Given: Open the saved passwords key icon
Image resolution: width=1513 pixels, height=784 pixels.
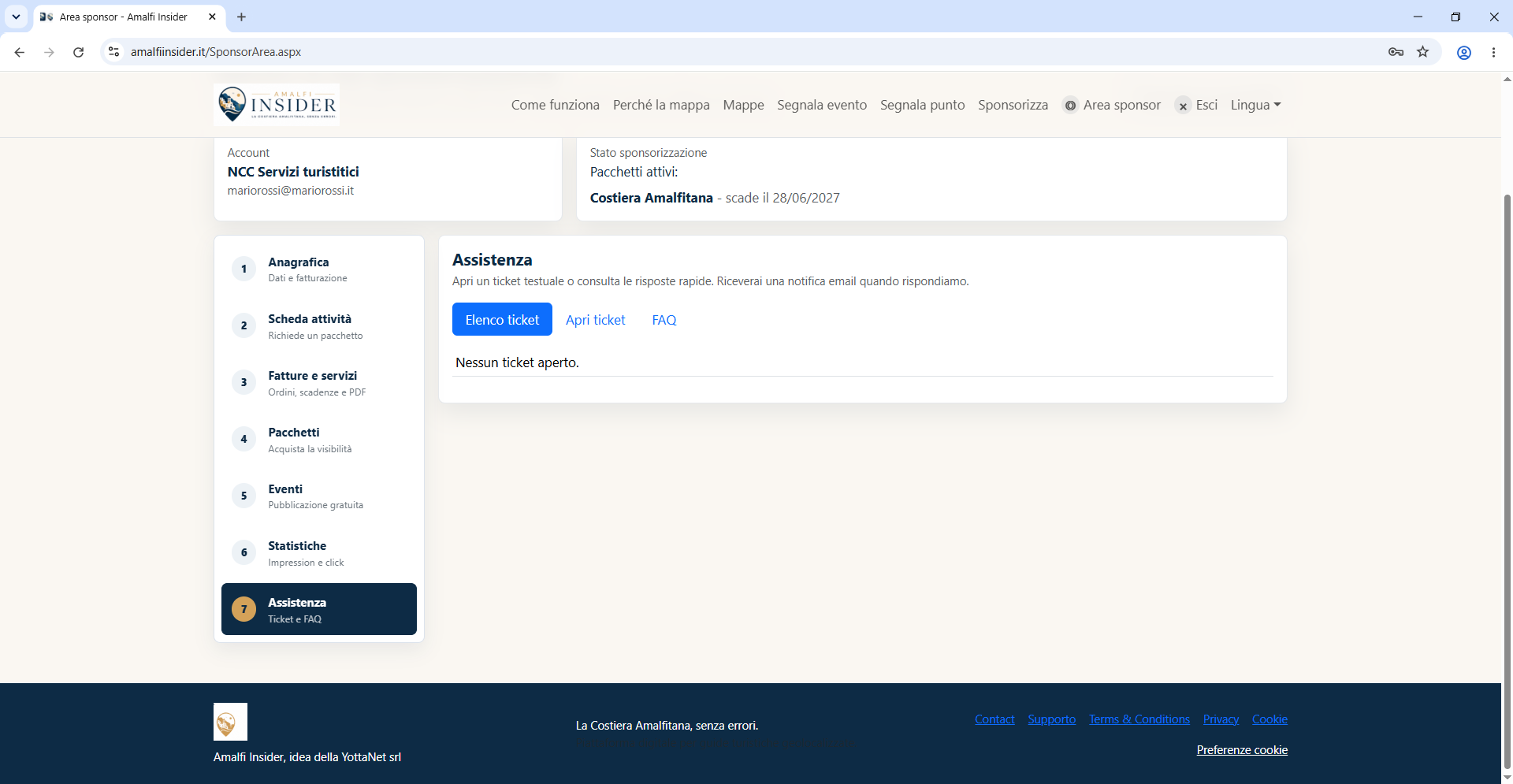Looking at the screenshot, I should tap(1396, 52).
